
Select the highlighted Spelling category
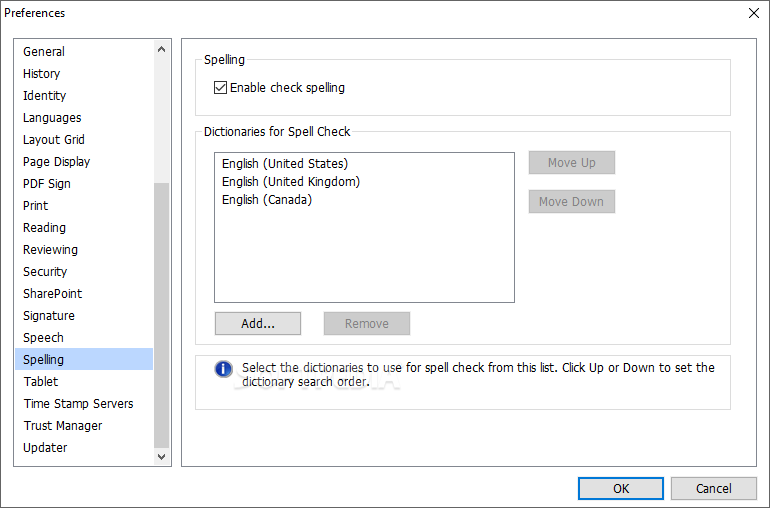[84, 359]
